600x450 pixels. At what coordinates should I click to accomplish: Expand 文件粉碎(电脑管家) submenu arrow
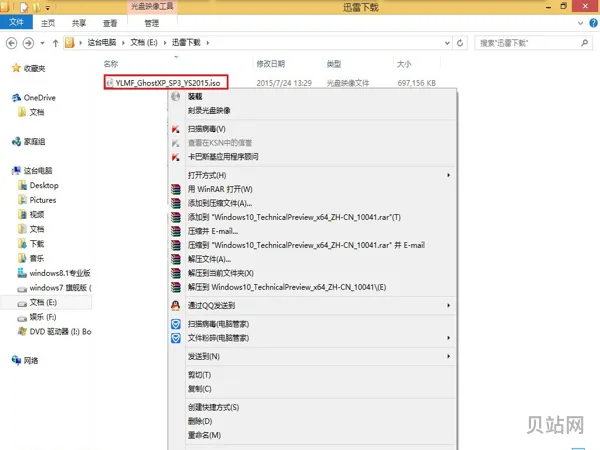[448, 338]
